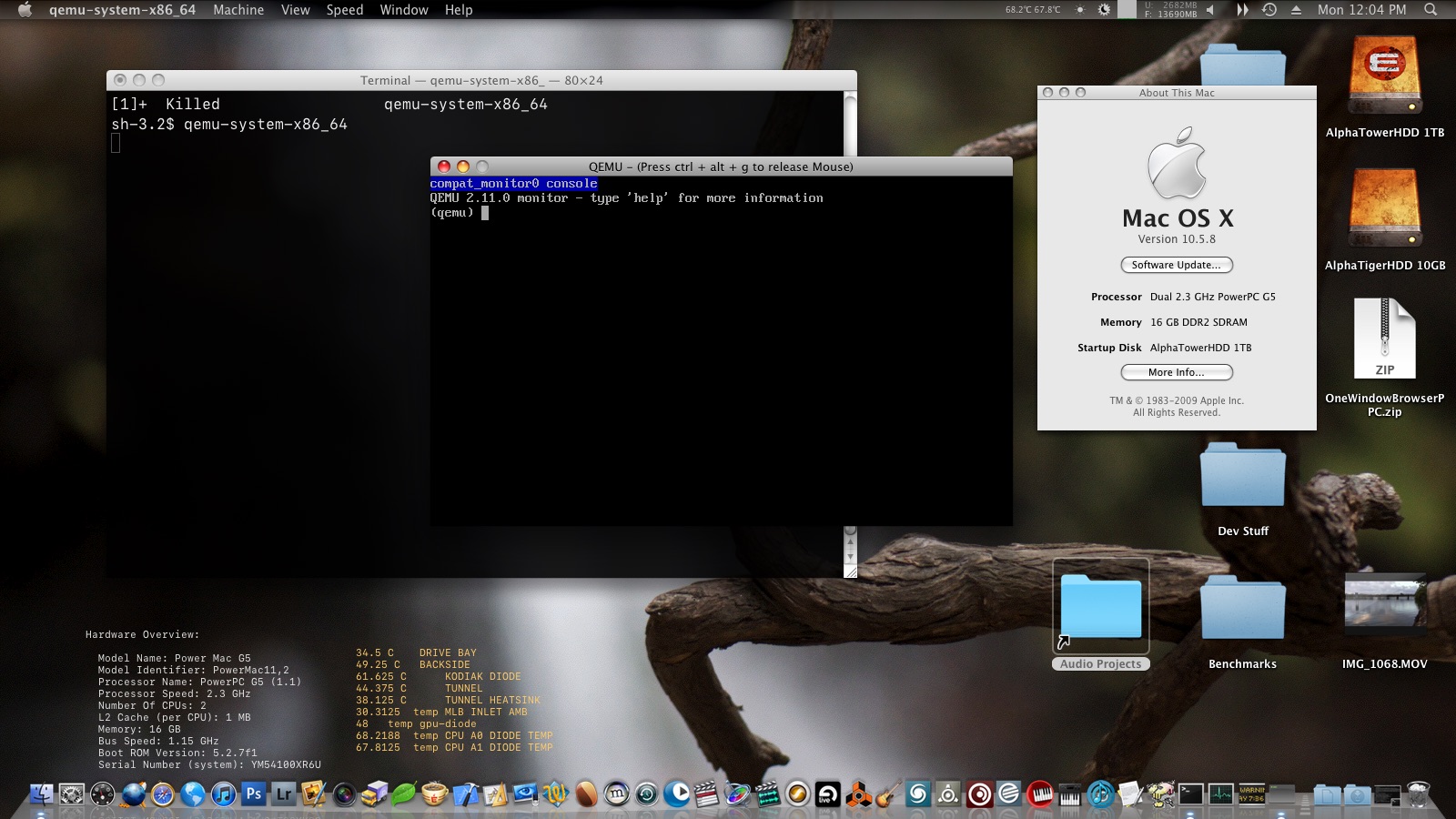Open the Console warning icon in Dock
Viewport: 1456px width, 819px height.
pos(1251,794)
